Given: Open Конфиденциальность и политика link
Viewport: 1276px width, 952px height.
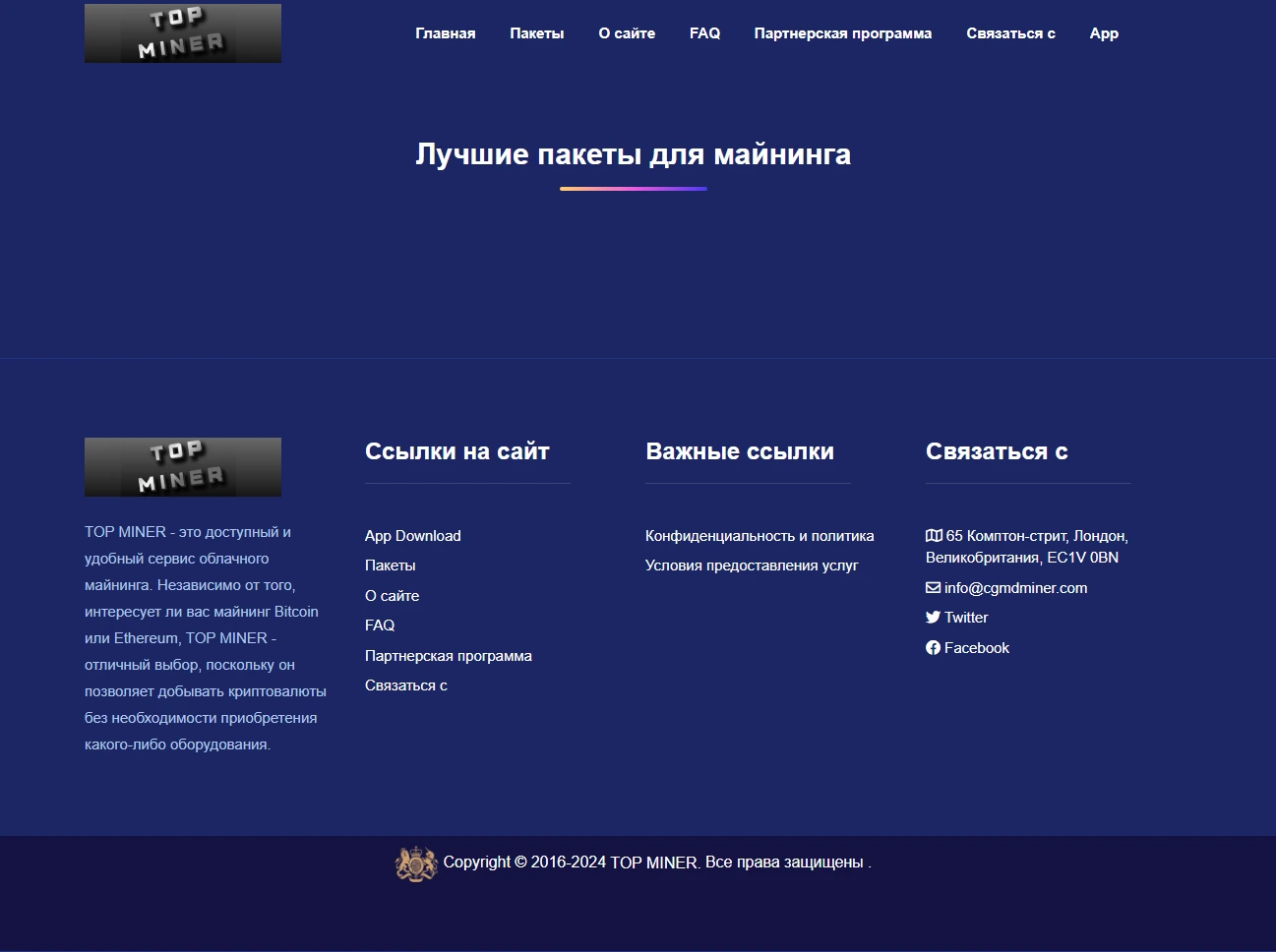Looking at the screenshot, I should pos(760,536).
